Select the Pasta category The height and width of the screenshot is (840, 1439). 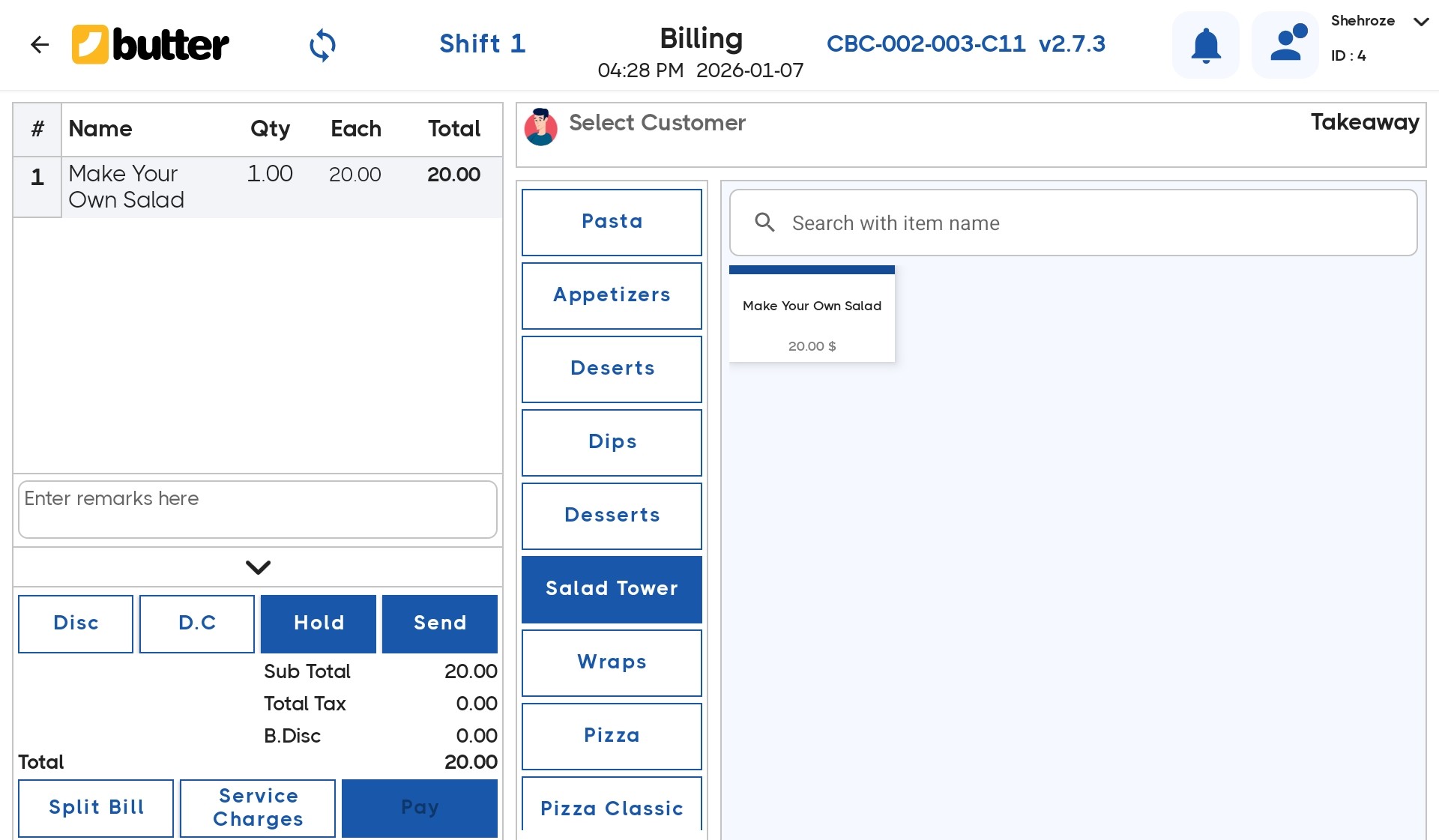click(612, 222)
